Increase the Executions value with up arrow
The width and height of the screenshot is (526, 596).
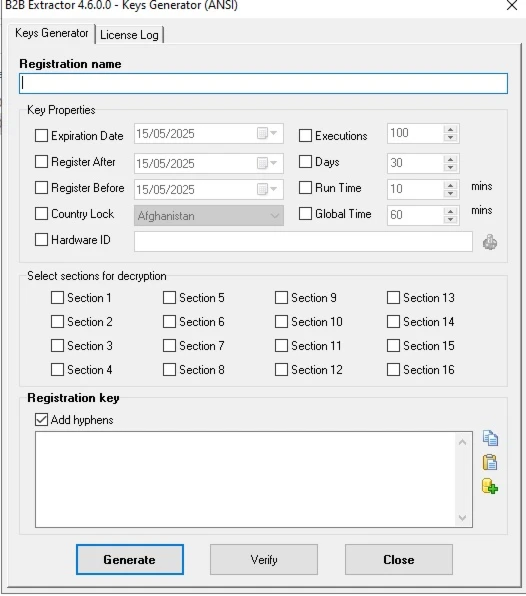450,130
